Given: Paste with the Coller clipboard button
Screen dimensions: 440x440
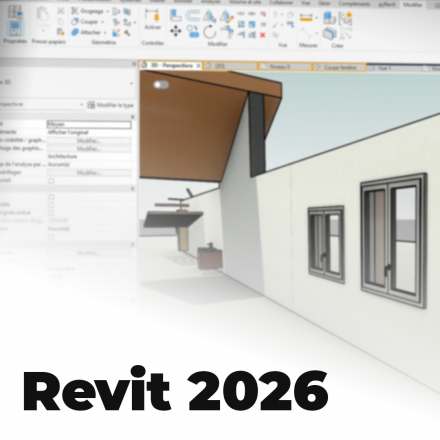Looking at the screenshot, I should coord(43,16).
